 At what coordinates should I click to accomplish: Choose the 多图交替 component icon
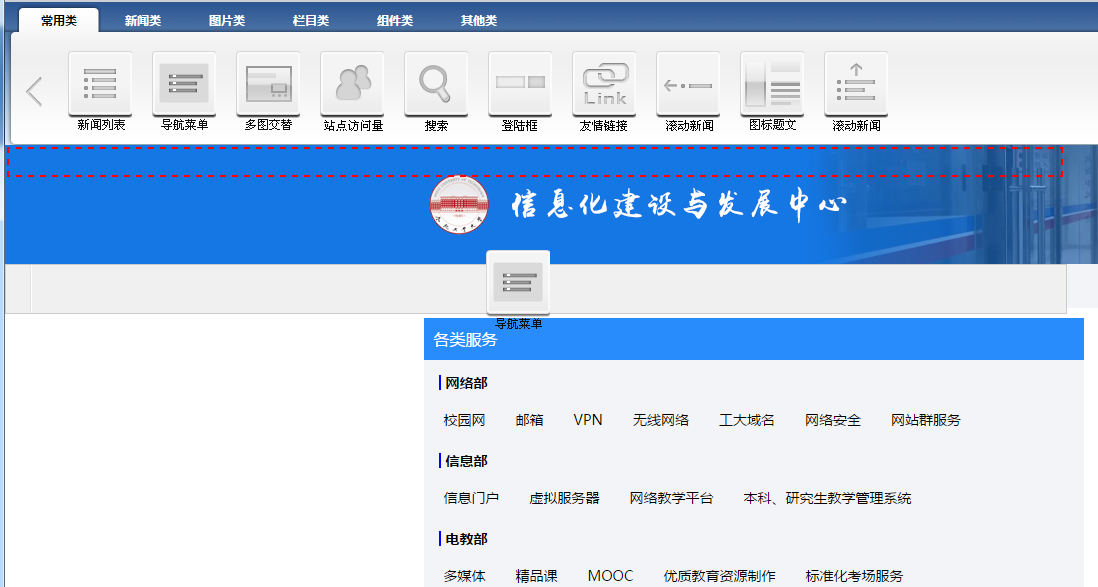tap(268, 84)
